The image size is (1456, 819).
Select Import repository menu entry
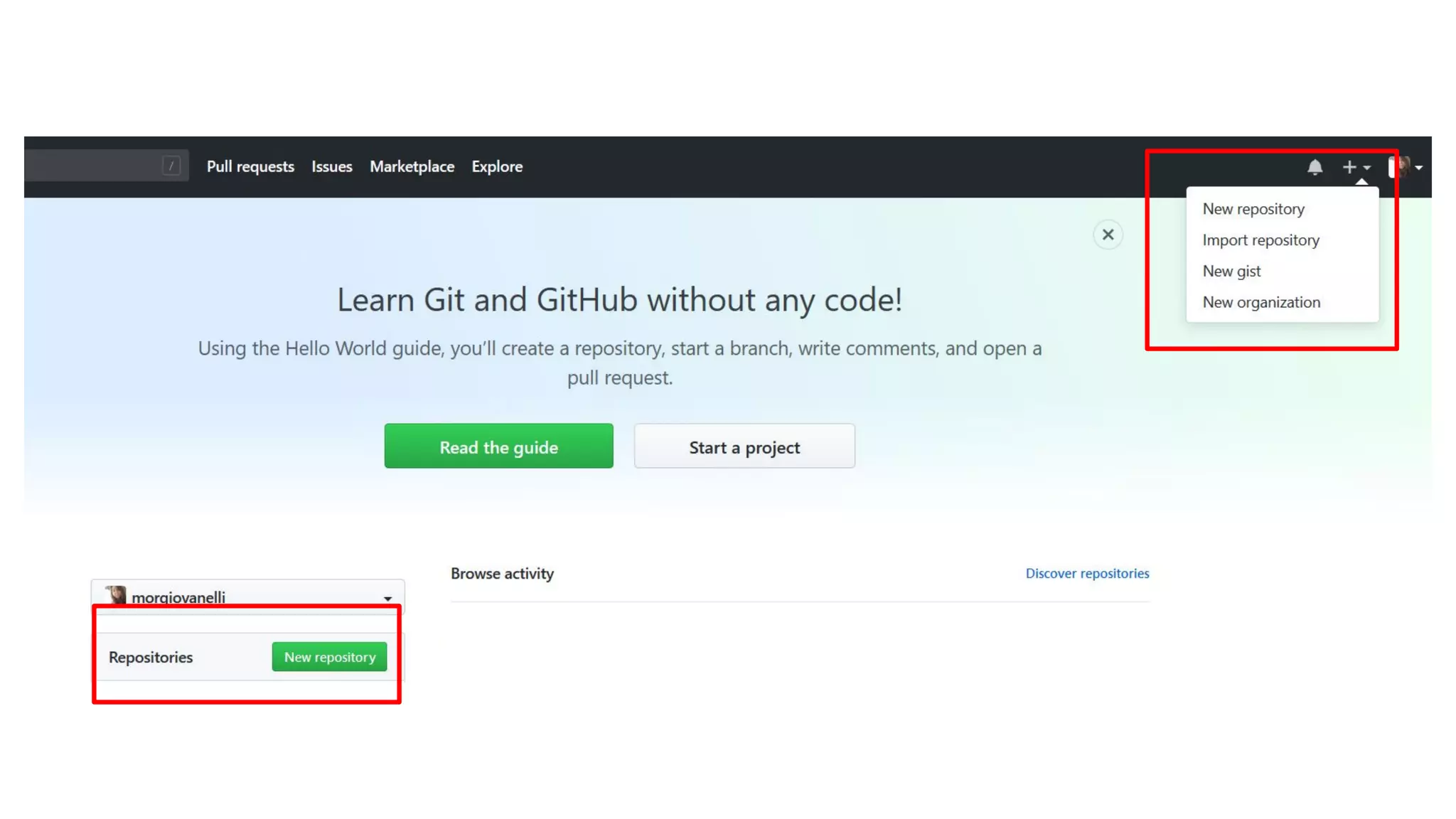1260,240
